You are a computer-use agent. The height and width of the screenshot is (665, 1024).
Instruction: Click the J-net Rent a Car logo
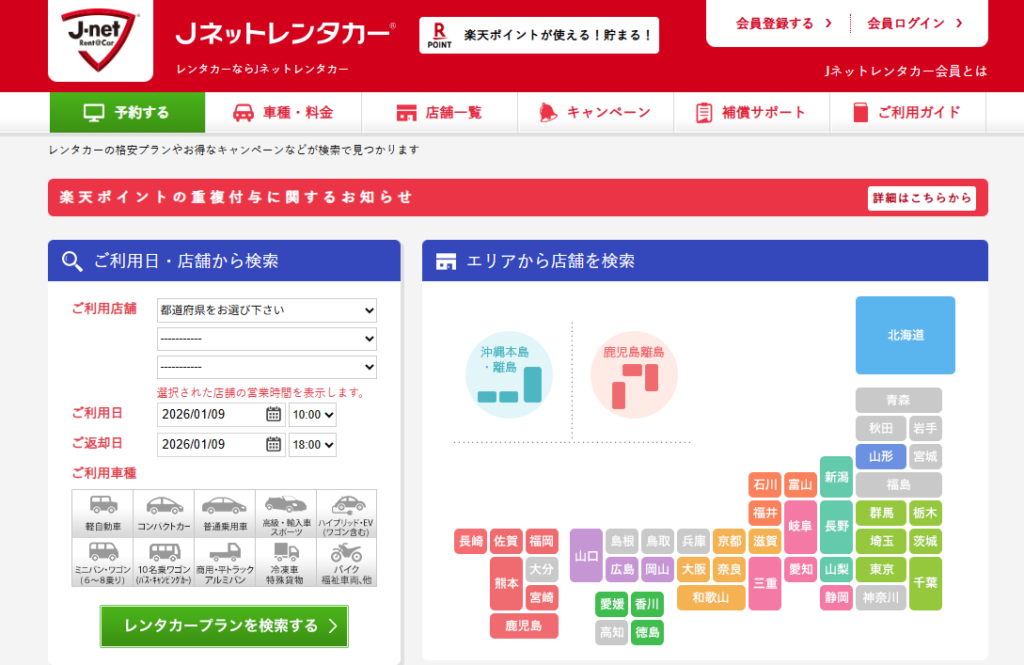coord(100,40)
